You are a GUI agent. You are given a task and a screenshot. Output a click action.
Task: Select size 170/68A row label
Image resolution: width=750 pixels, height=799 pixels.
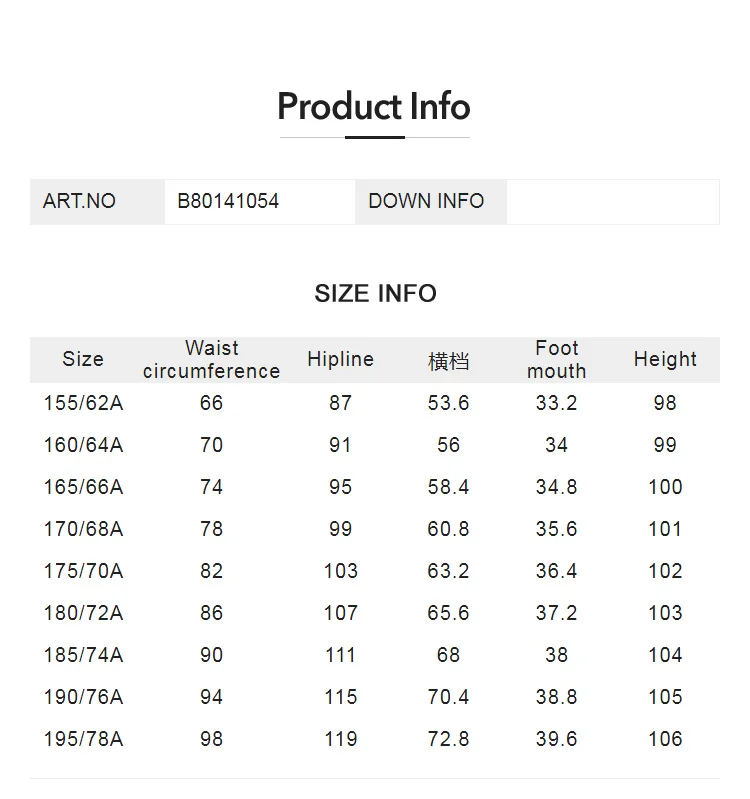84,529
